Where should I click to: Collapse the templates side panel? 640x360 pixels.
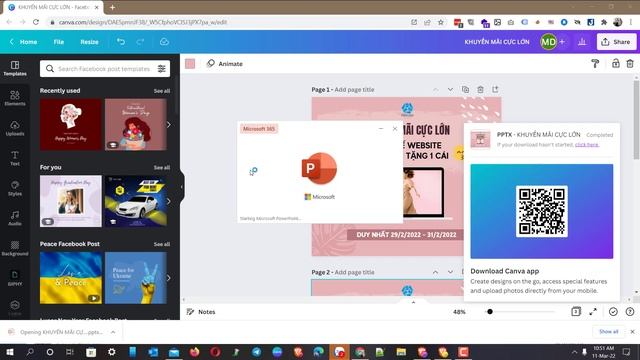182,187
